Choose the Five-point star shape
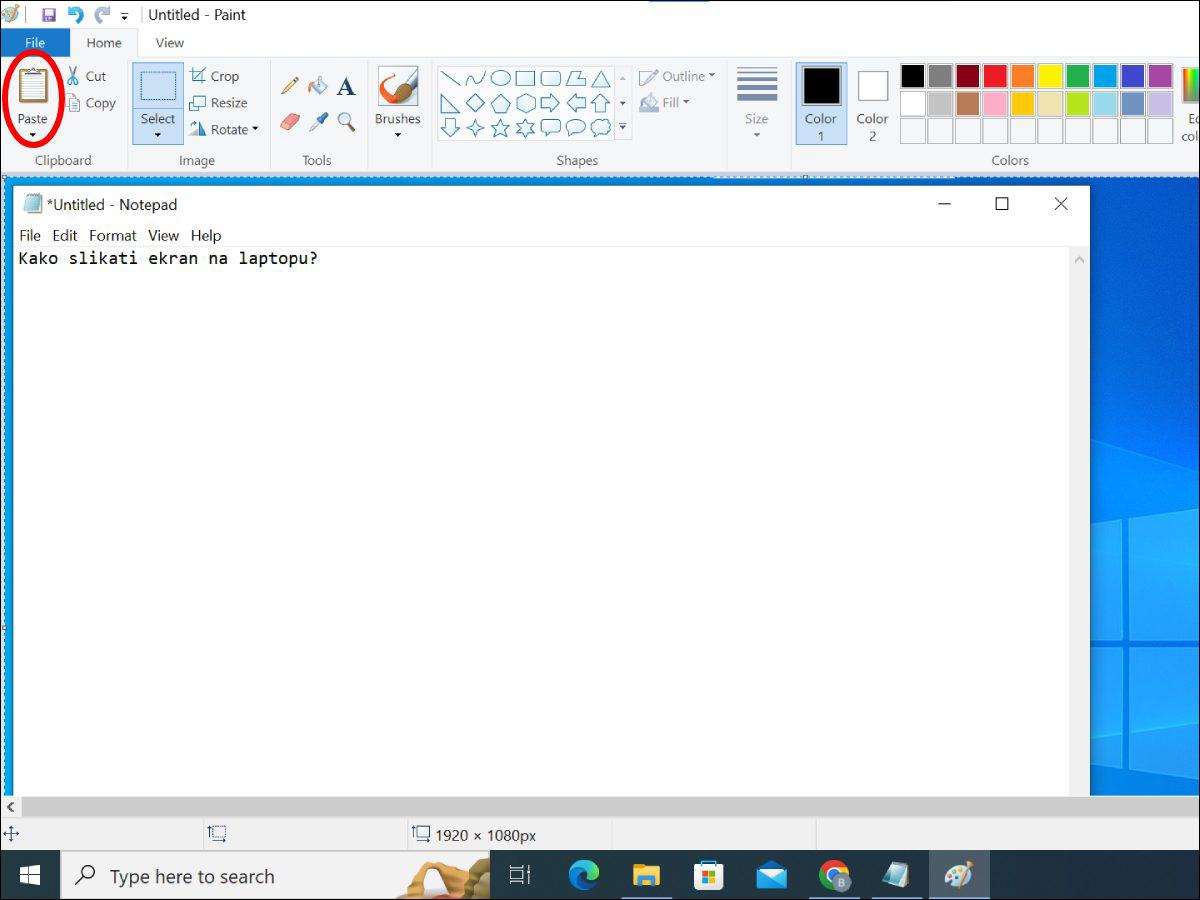The image size is (1200, 900). point(500,128)
